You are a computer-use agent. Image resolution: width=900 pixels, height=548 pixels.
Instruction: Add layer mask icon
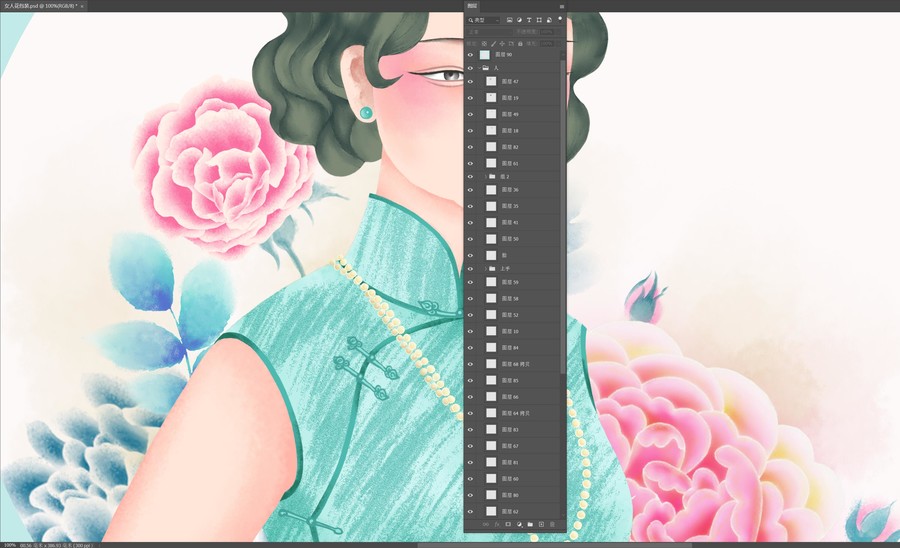[x=508, y=524]
